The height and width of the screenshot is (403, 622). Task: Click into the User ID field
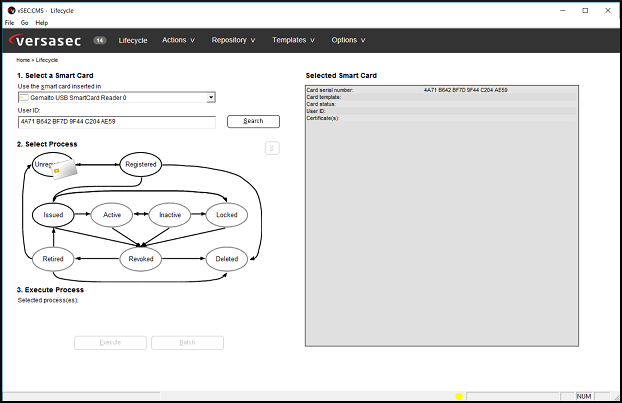(x=117, y=122)
